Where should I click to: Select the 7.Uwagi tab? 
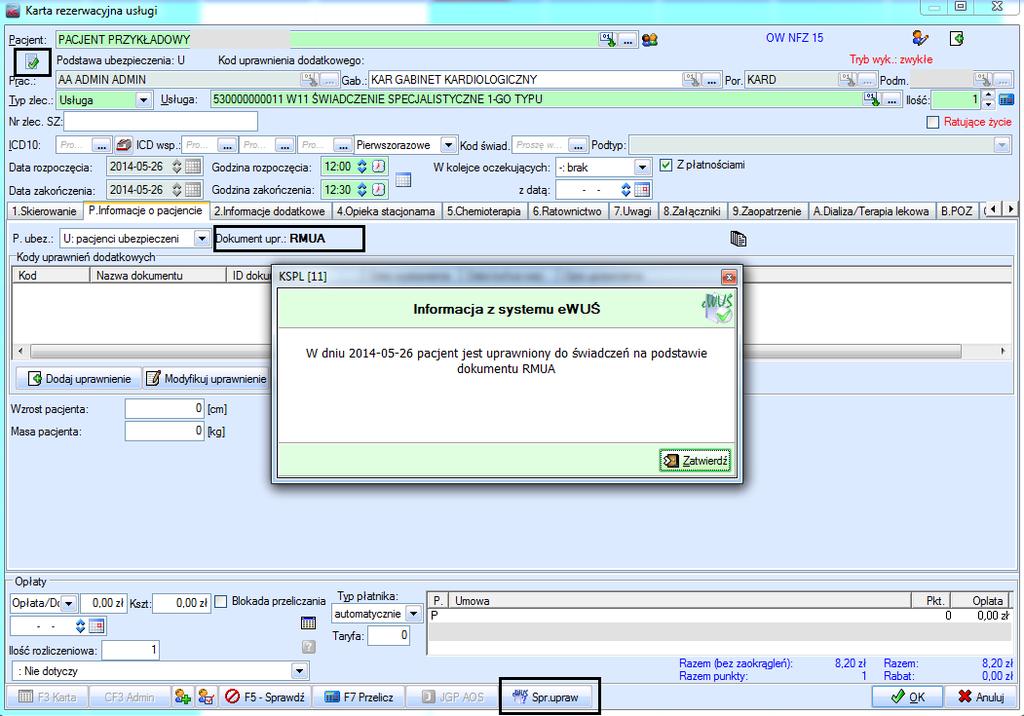pyautogui.click(x=632, y=211)
